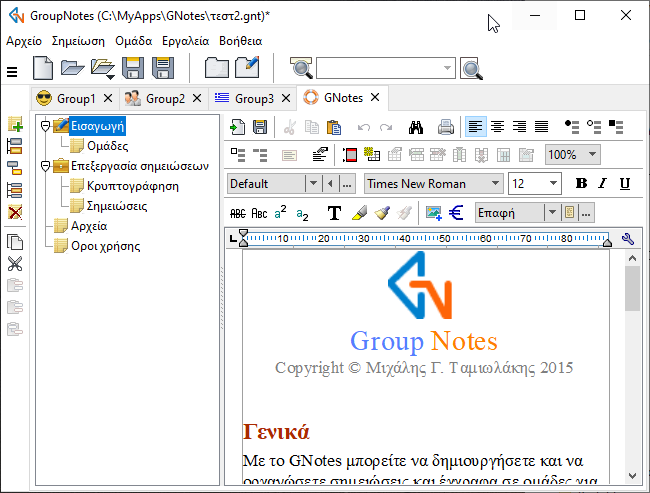Click the insert table grid icon

coord(372,154)
